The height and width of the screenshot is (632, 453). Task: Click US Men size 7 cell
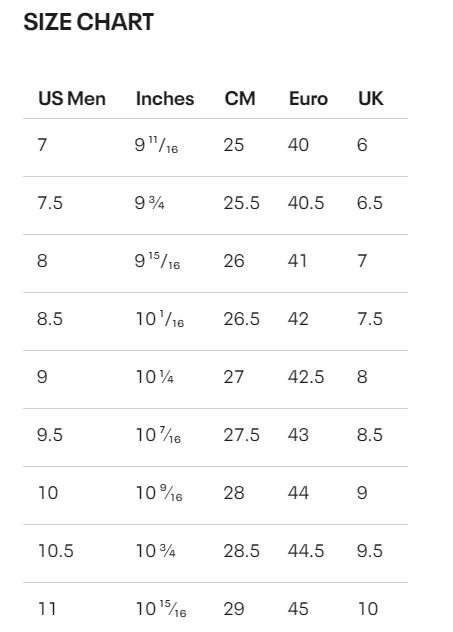(42, 145)
